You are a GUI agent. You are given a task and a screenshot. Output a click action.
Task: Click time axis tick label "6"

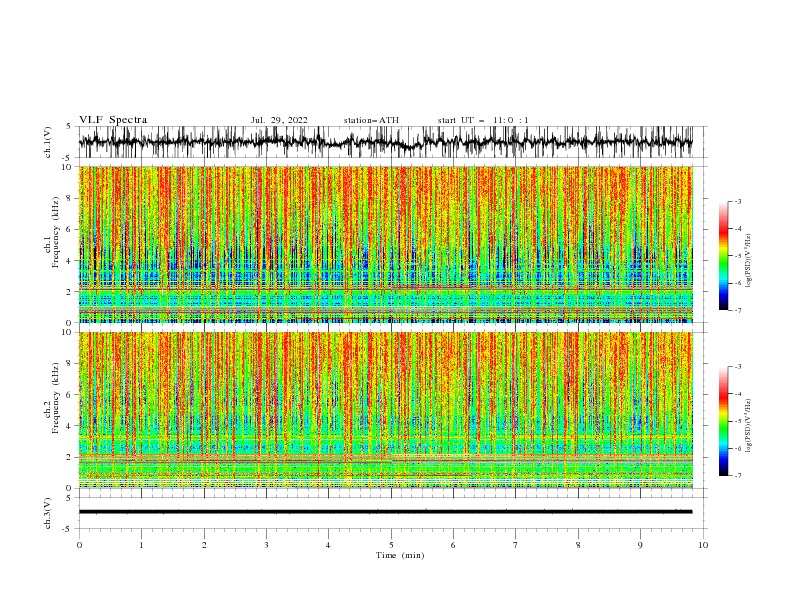[453, 545]
